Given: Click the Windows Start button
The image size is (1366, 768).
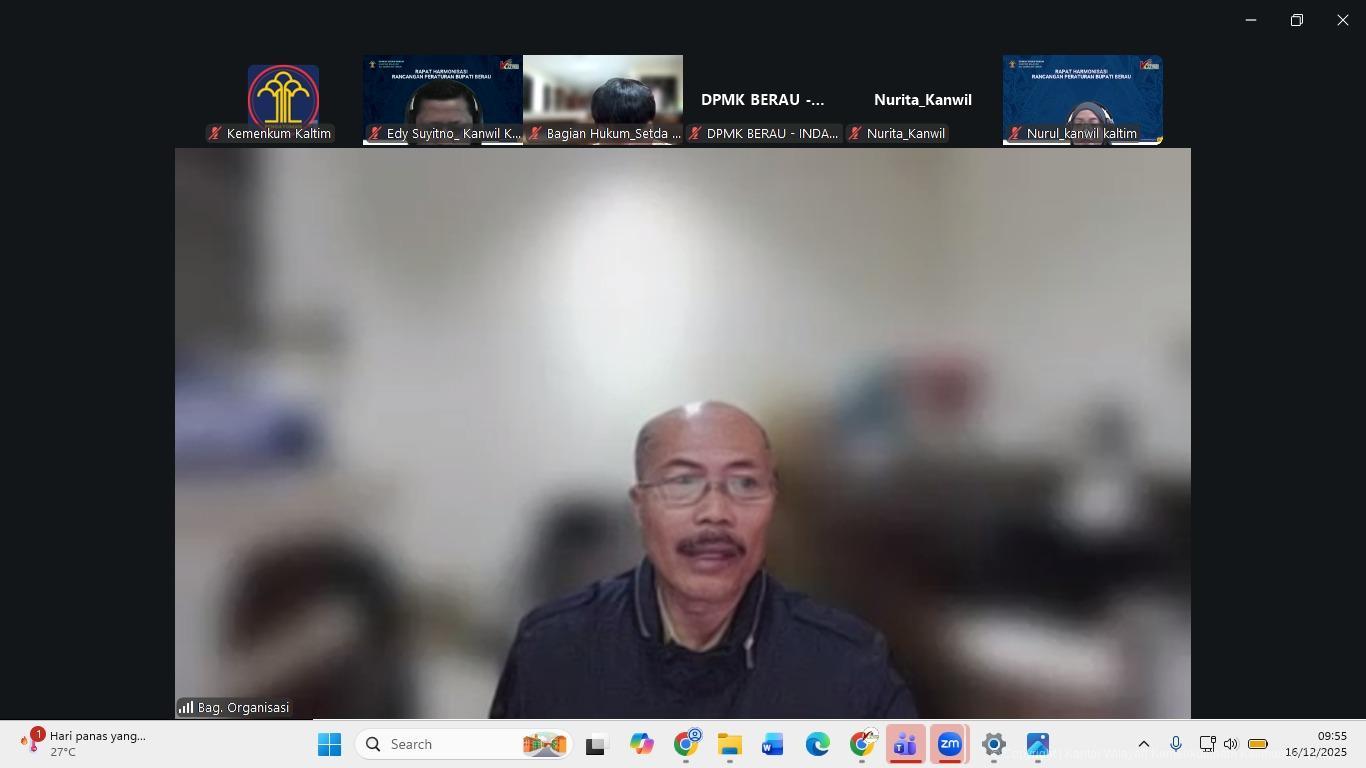Looking at the screenshot, I should click(x=329, y=745).
